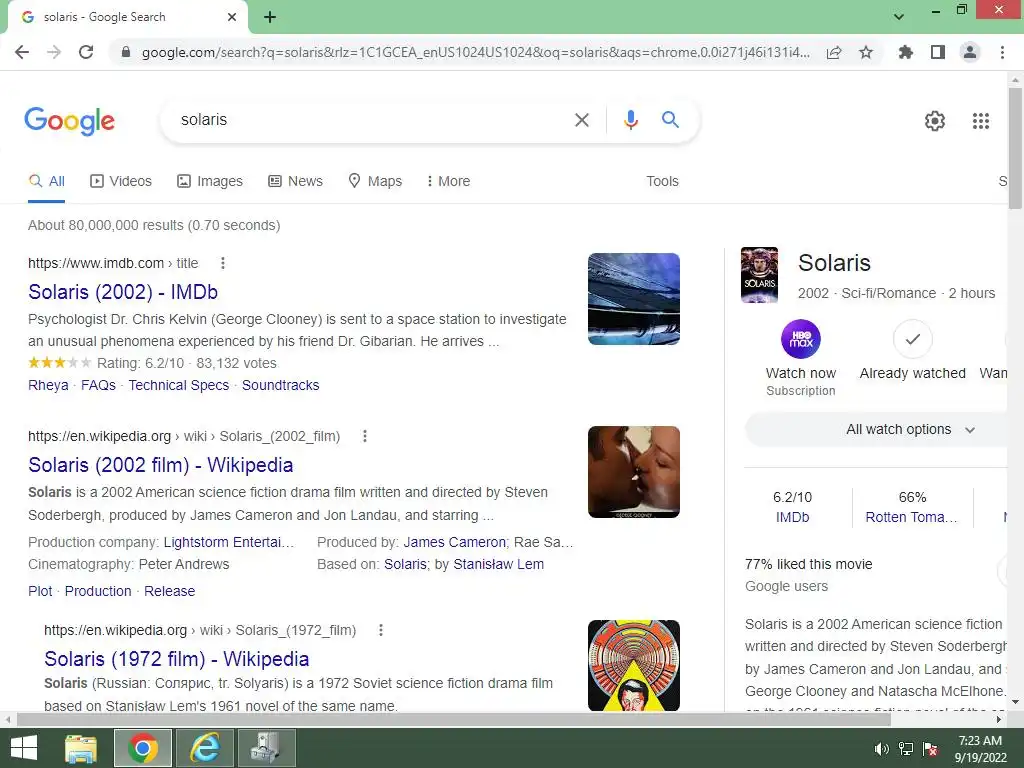
Task: Open Stanisław Lem link
Action: coord(498,564)
